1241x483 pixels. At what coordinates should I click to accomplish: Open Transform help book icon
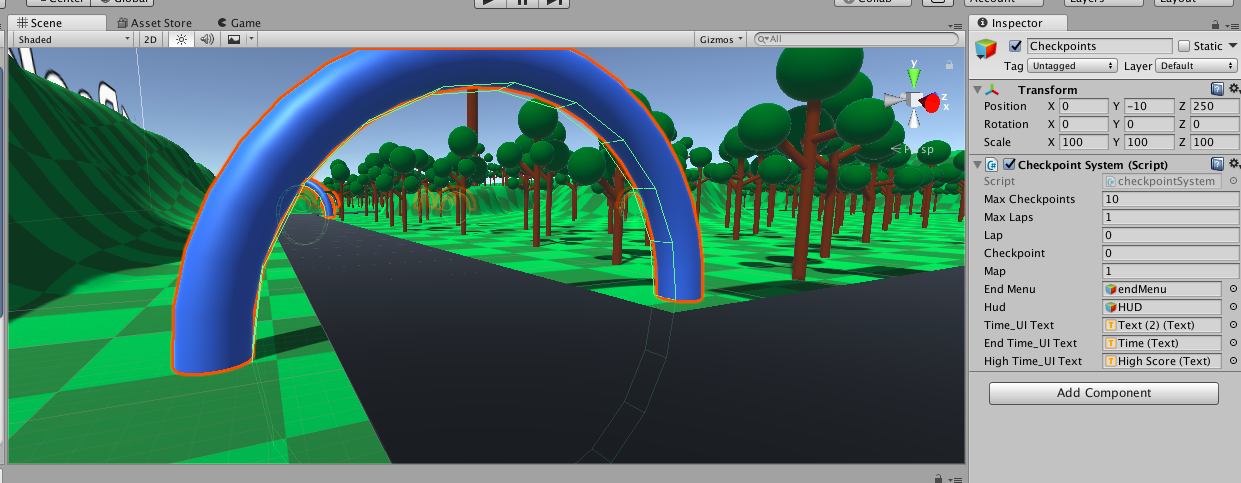pos(1217,90)
